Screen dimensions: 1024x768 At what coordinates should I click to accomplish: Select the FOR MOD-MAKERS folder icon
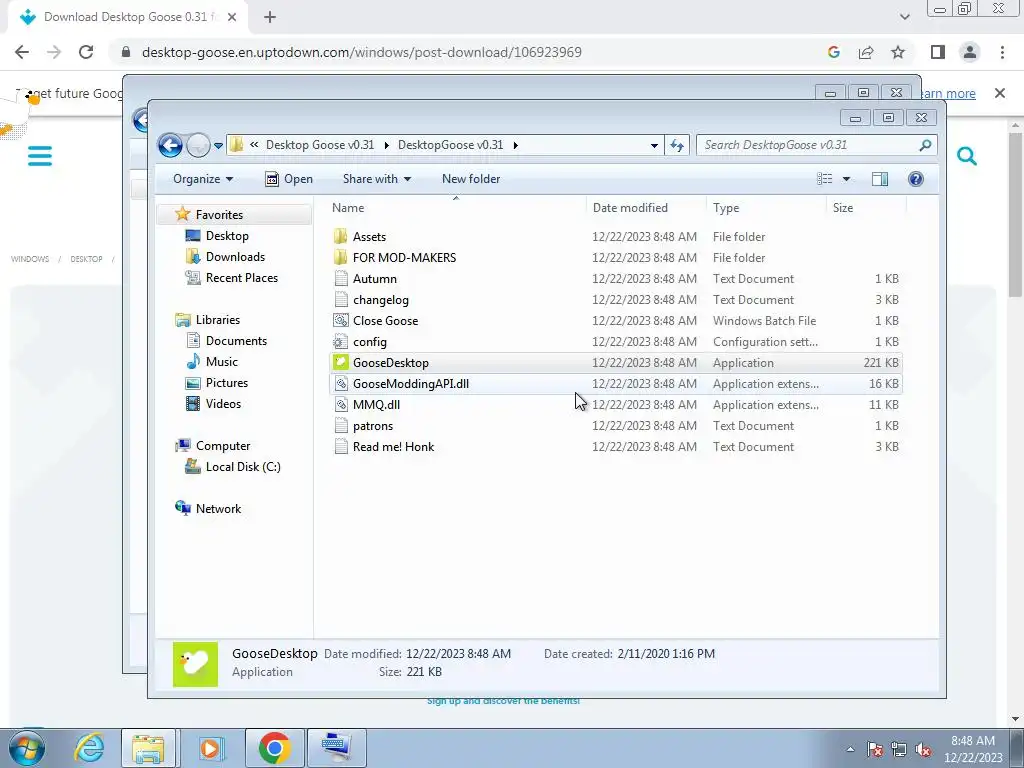340,257
